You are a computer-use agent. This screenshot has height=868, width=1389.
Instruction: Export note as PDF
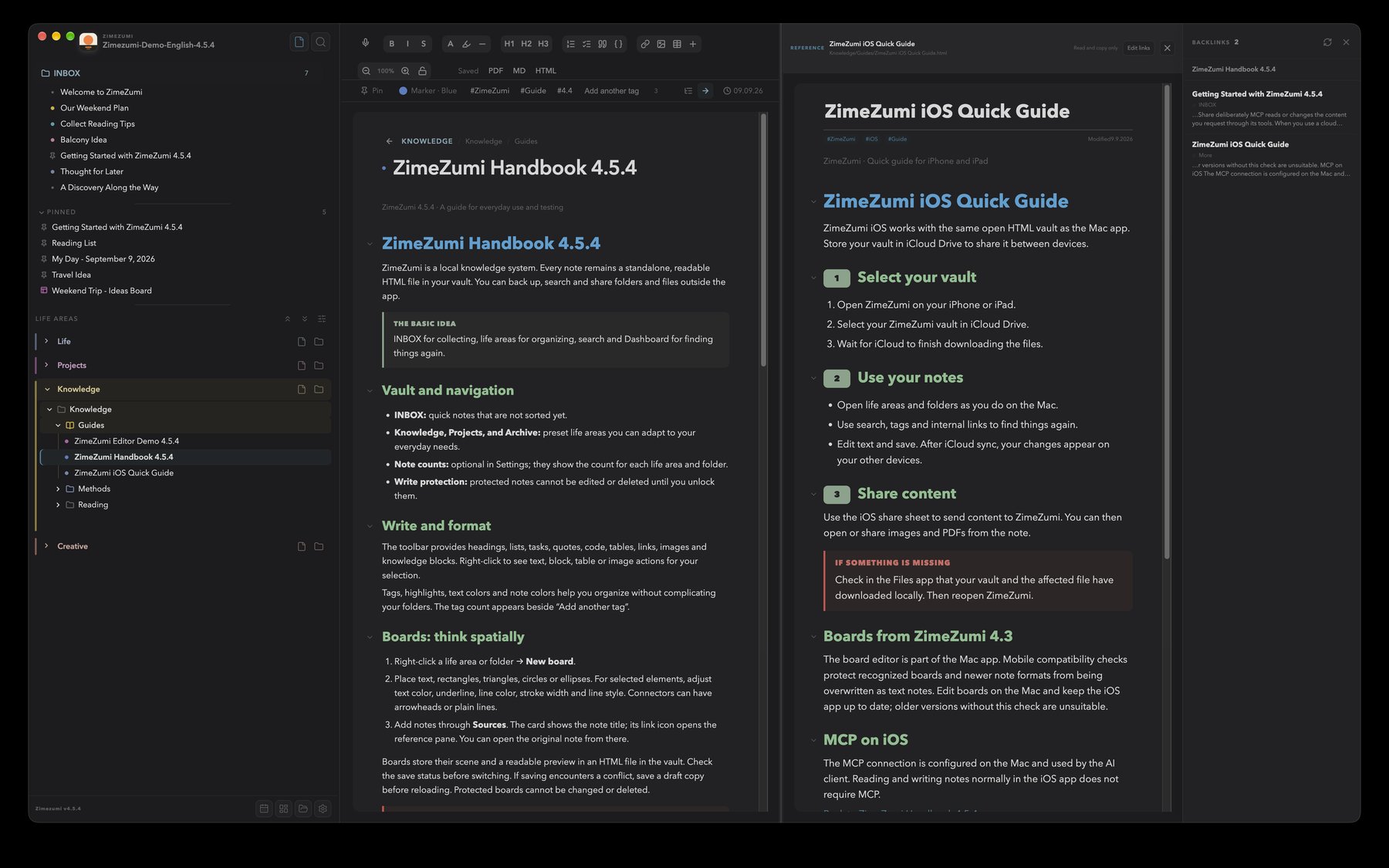[x=495, y=70]
